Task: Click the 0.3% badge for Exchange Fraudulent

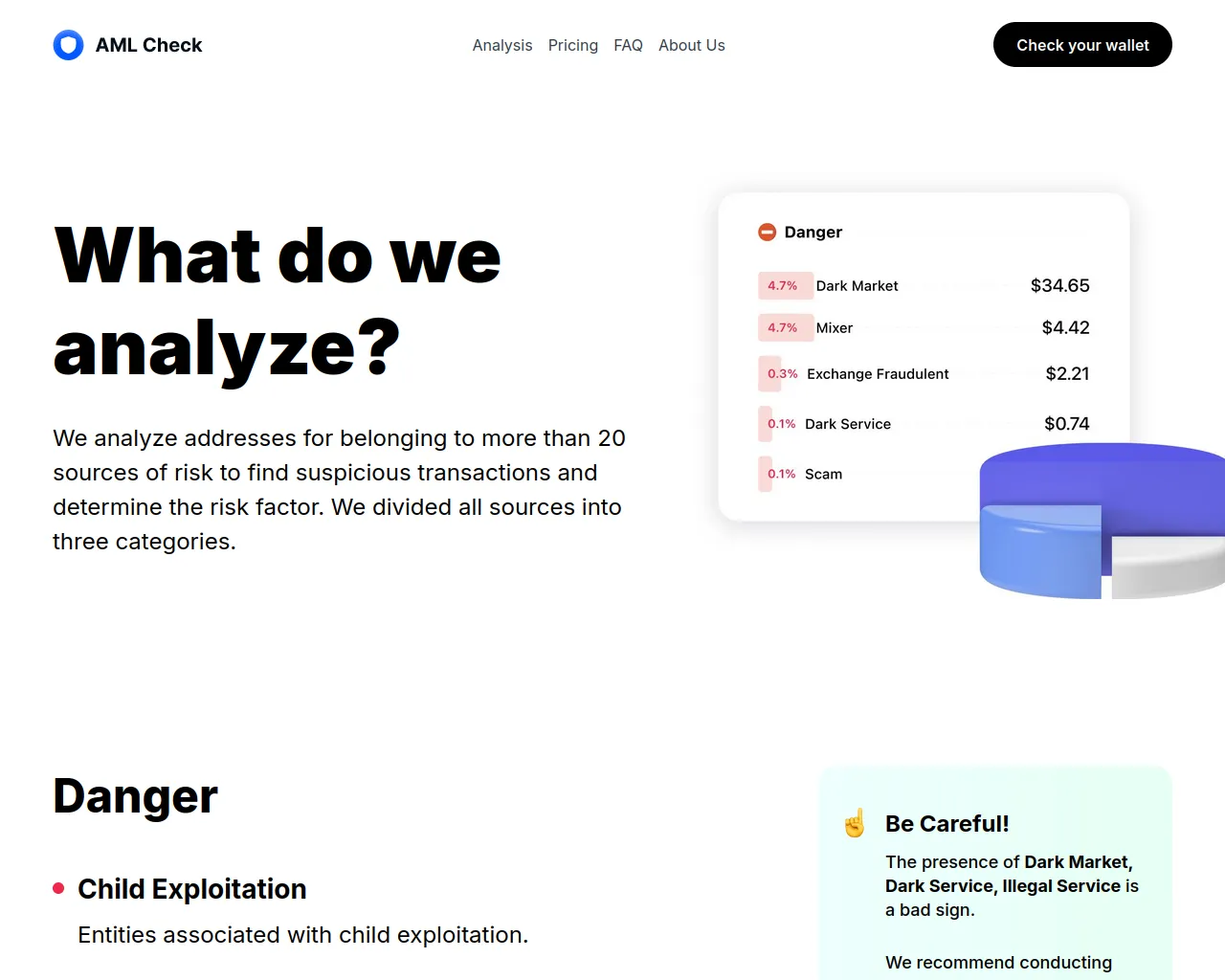Action: (782, 374)
